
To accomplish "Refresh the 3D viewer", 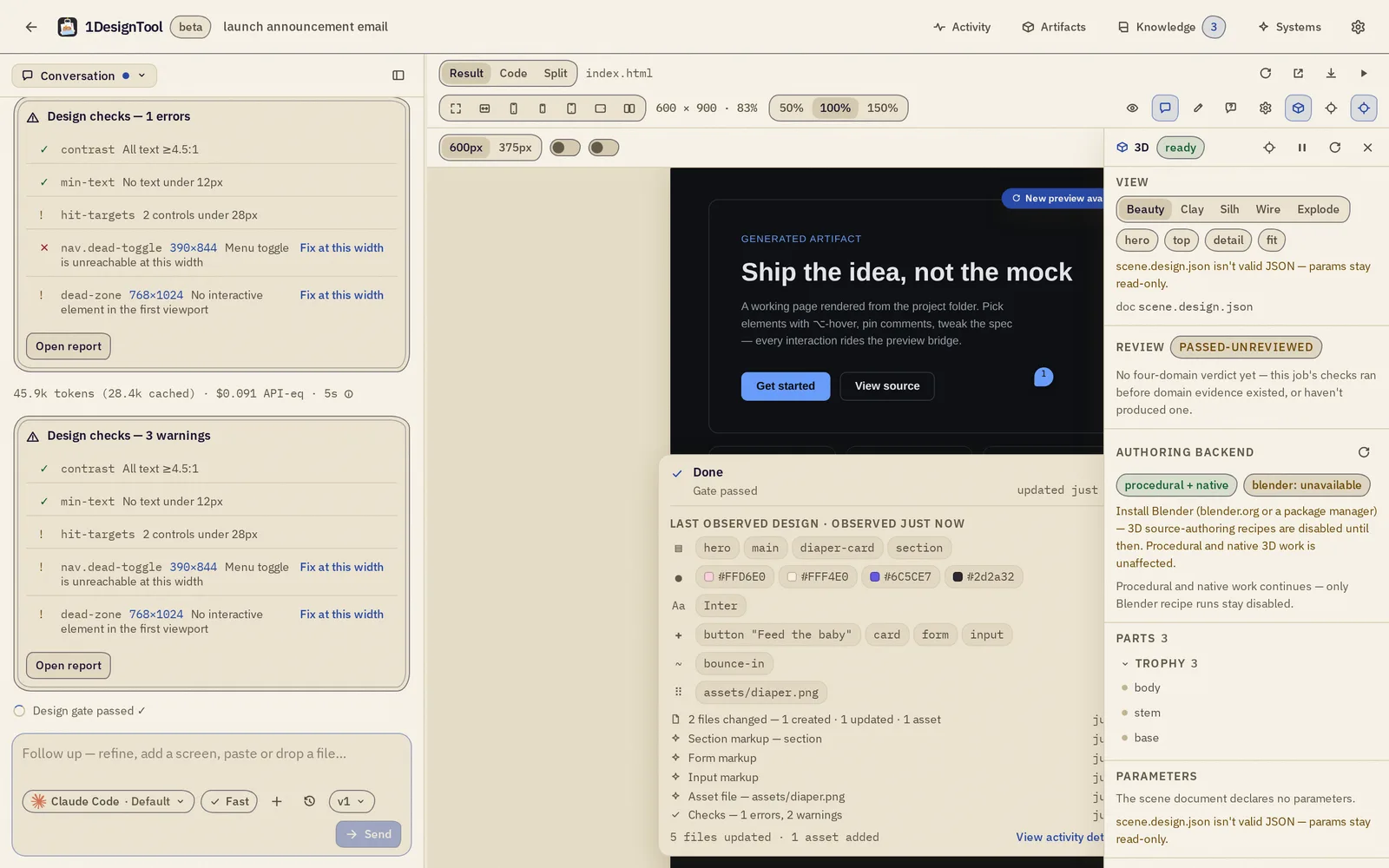I will coord(1335,148).
